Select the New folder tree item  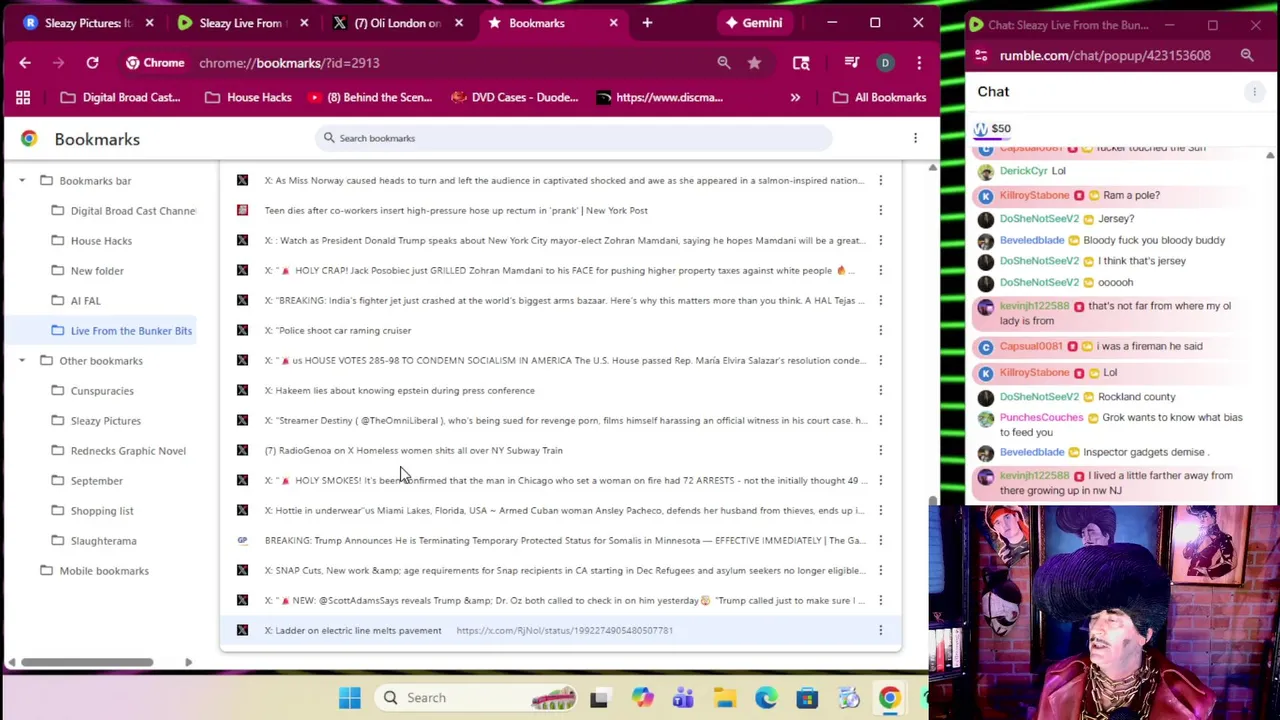tap(97, 271)
